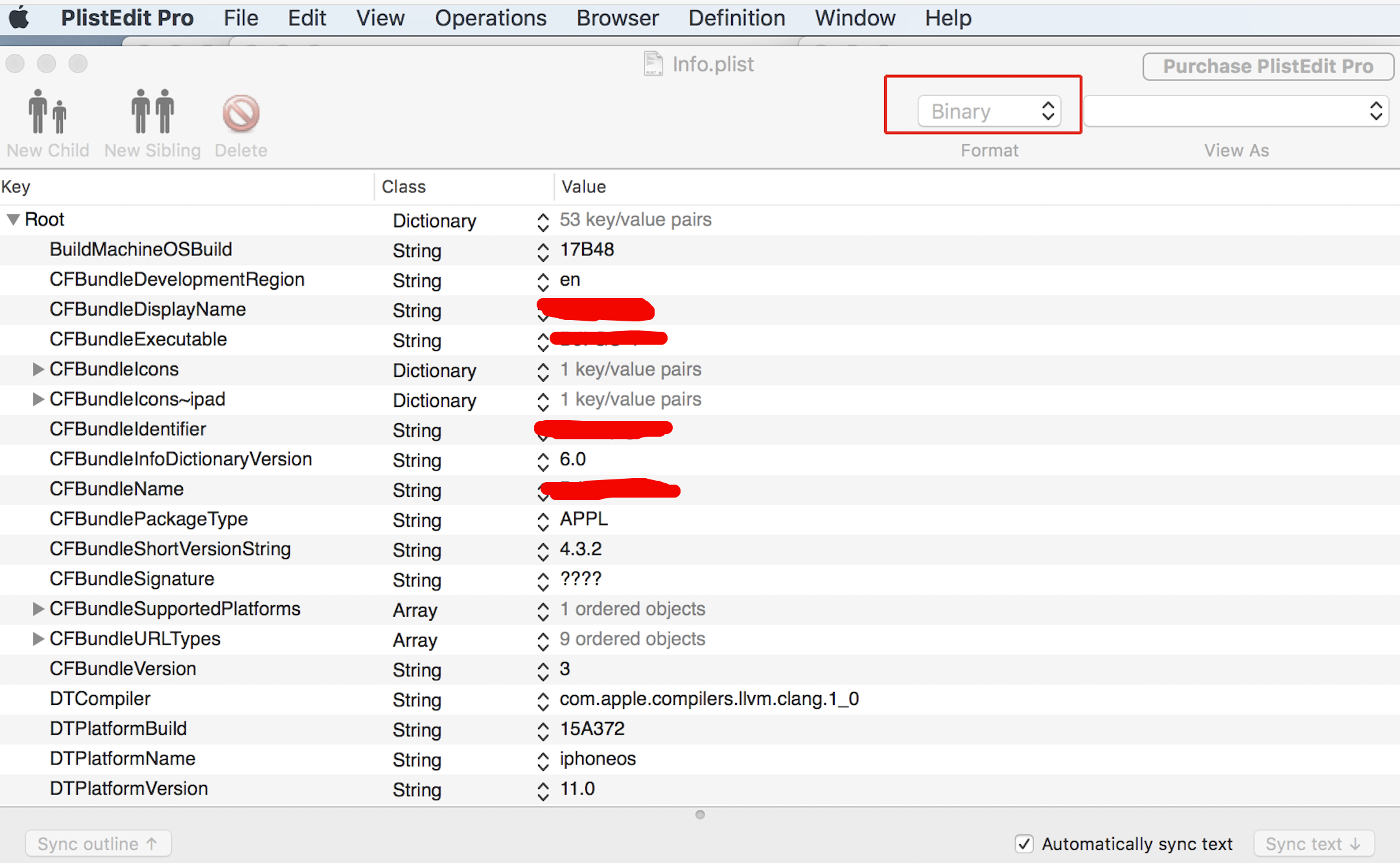Click the New Sibling toolbar icon
Screen dimensions: 1400x863
pos(153,111)
